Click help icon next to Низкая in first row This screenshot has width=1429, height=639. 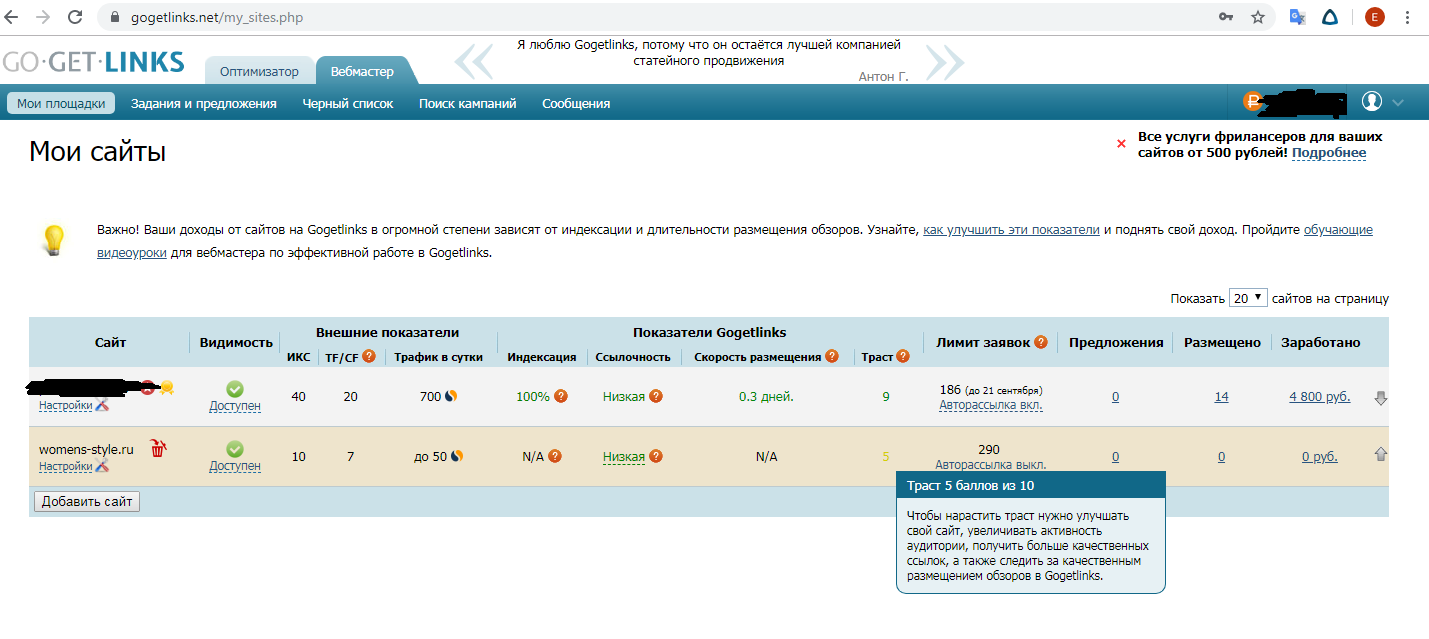[x=656, y=396]
